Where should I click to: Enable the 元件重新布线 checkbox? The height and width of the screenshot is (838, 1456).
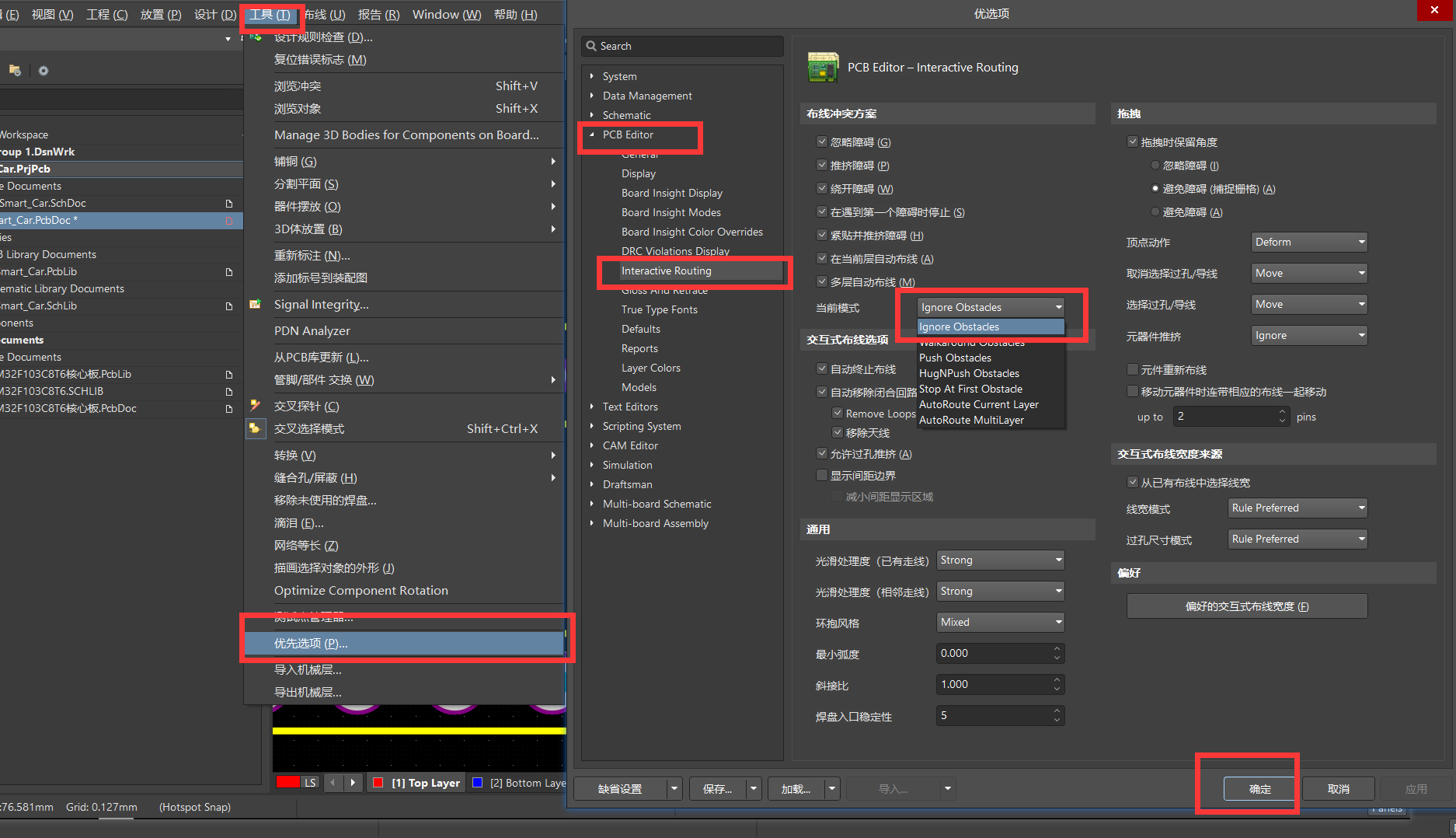(x=1133, y=369)
